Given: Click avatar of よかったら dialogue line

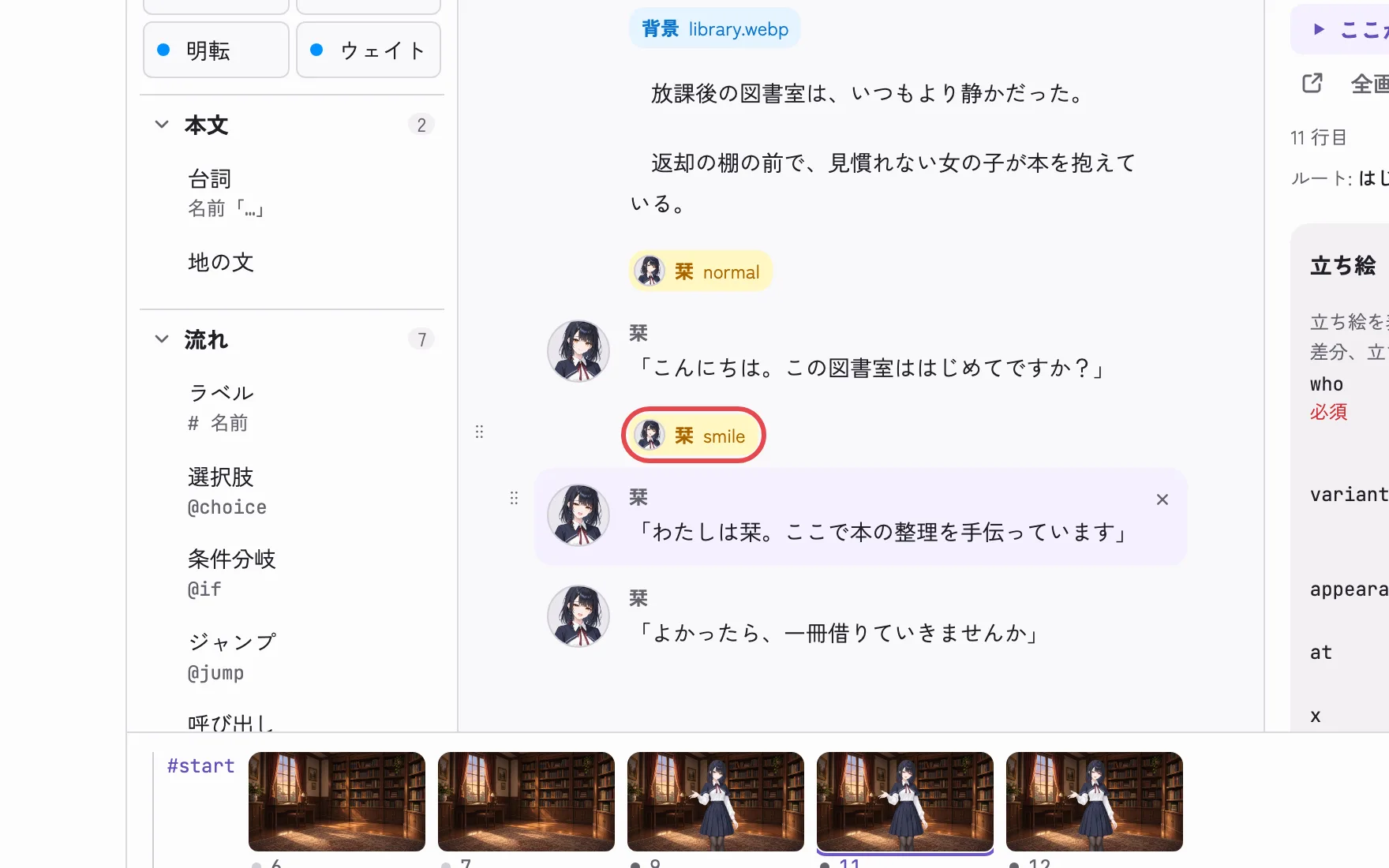Looking at the screenshot, I should click(x=578, y=616).
